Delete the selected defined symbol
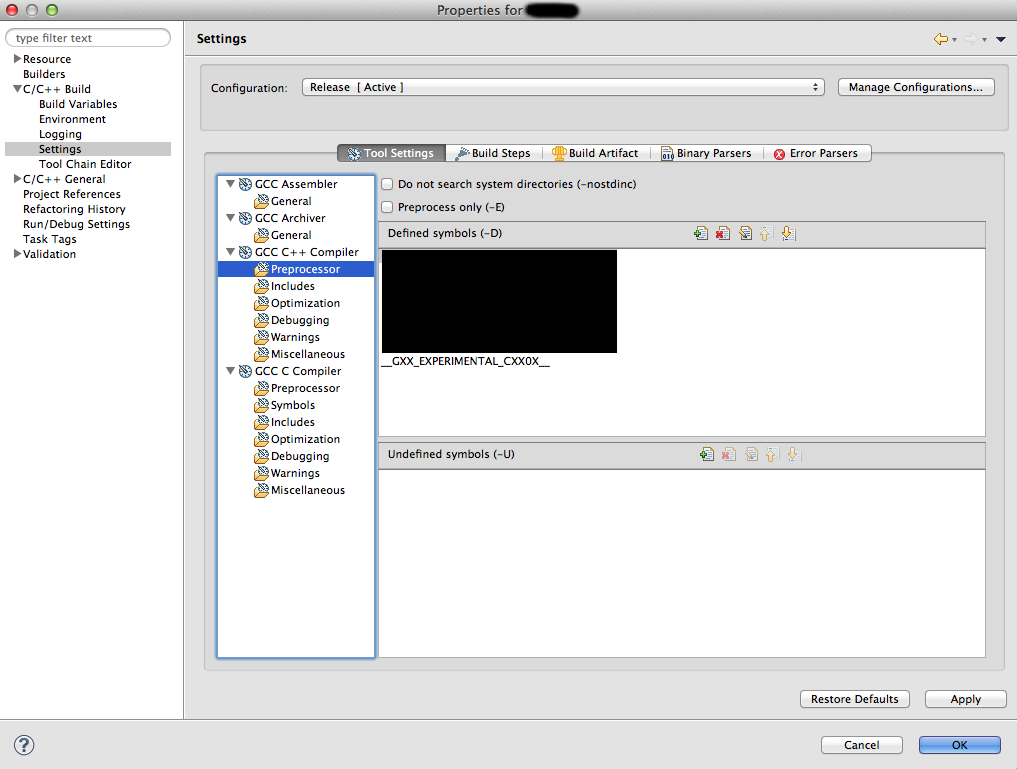The height and width of the screenshot is (769, 1017). (723, 233)
